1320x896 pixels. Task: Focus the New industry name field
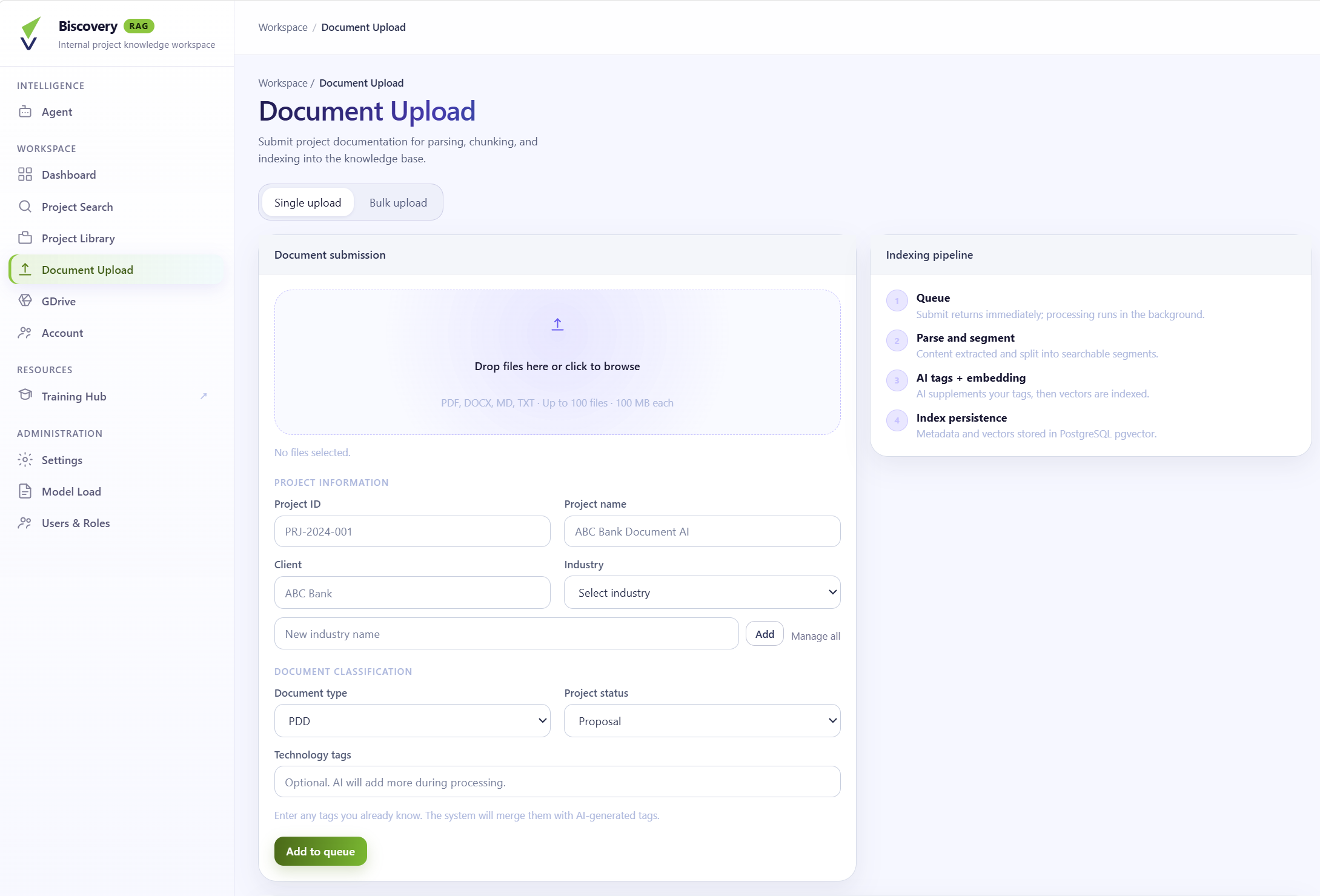coord(506,634)
